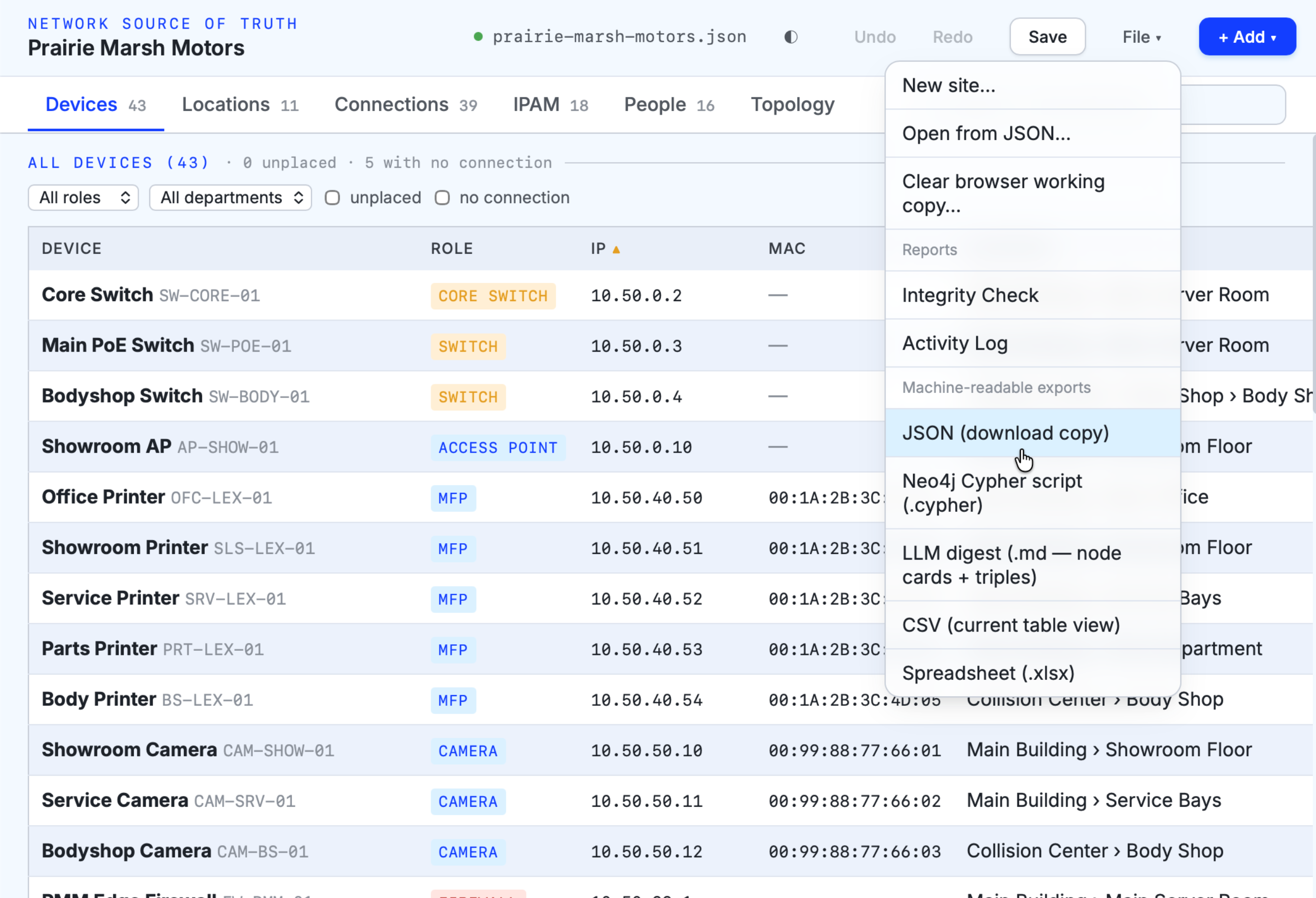Screen dimensions: 1316x898
Task: Export Spreadsheet (.xlsx)
Action: 1033,674
